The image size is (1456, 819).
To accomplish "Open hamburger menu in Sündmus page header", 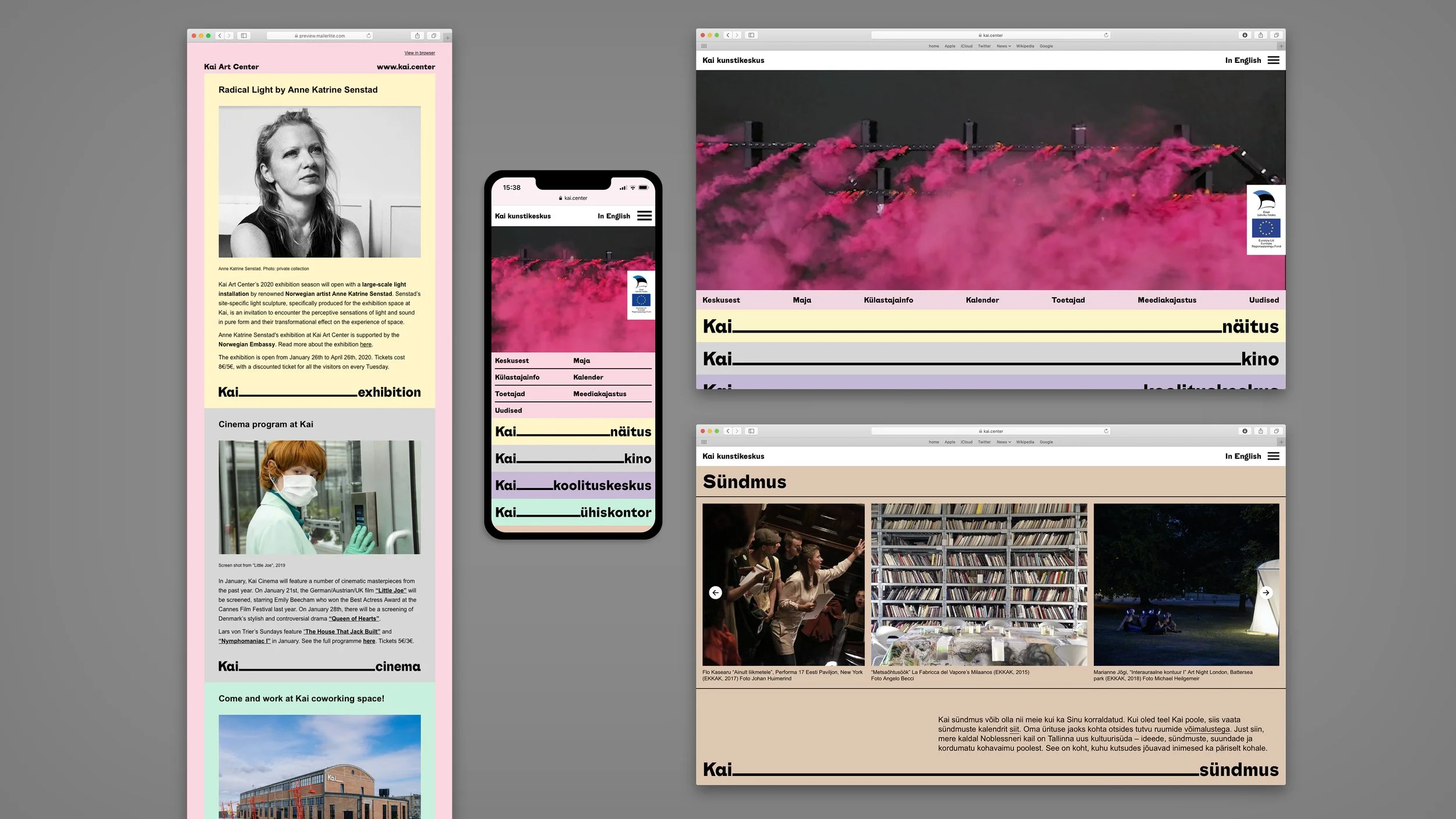I will click(x=1273, y=456).
